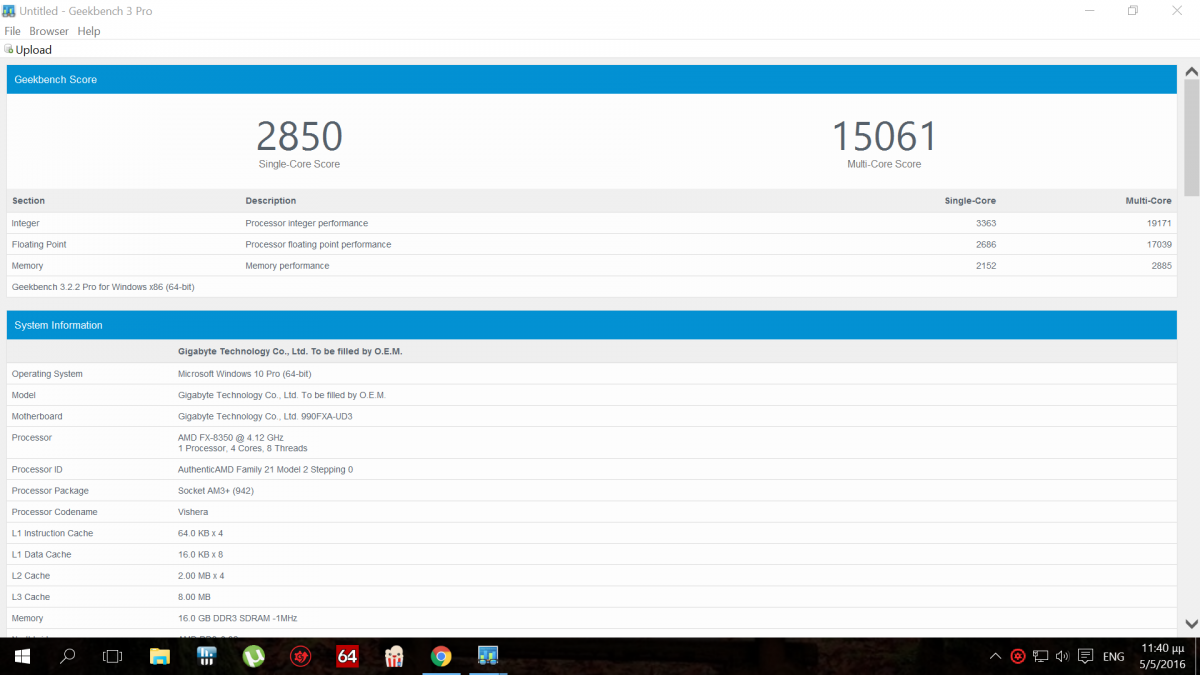Select the Vishera codename value
Image resolution: width=1200 pixels, height=675 pixels.
[x=194, y=512]
